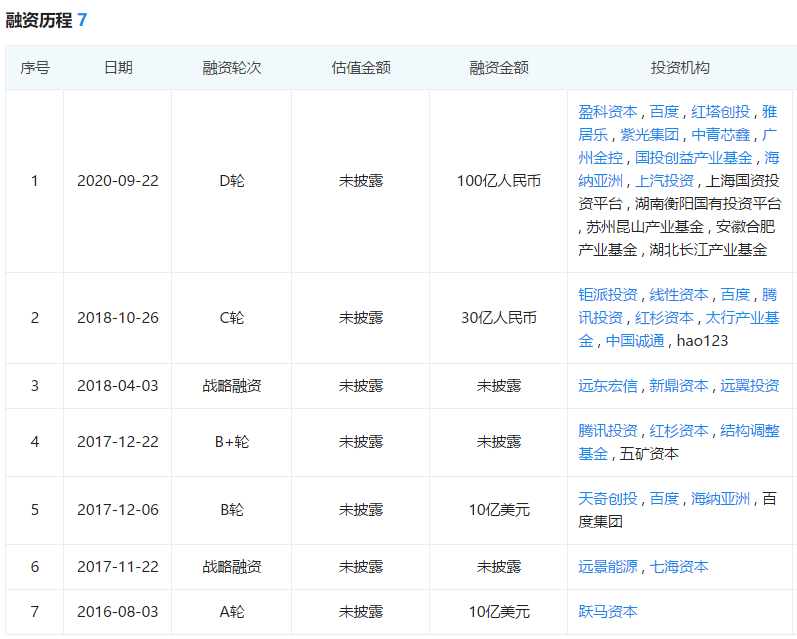797x639 pixels.
Task: Click the 天奇创投 investor link
Action: [x=607, y=499]
